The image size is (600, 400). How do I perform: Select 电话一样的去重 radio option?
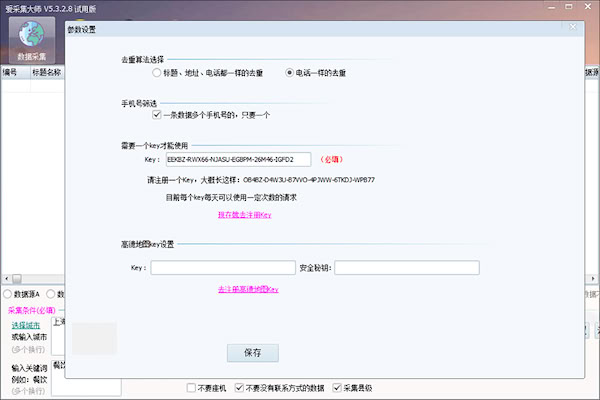click(289, 72)
